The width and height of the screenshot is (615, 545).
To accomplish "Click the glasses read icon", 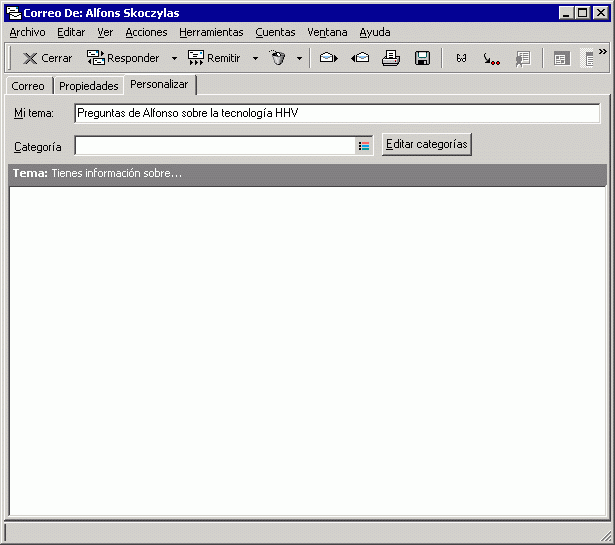I will [461, 58].
